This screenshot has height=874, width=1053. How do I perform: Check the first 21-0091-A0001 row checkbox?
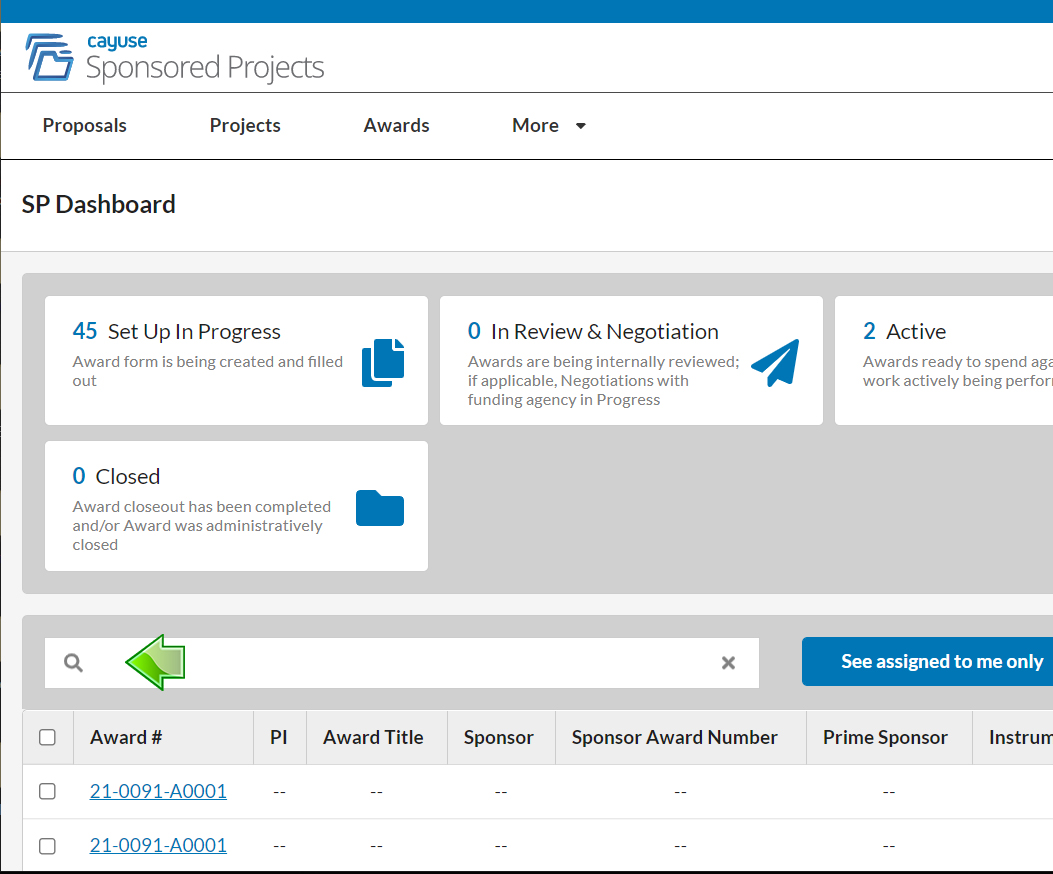point(48,791)
